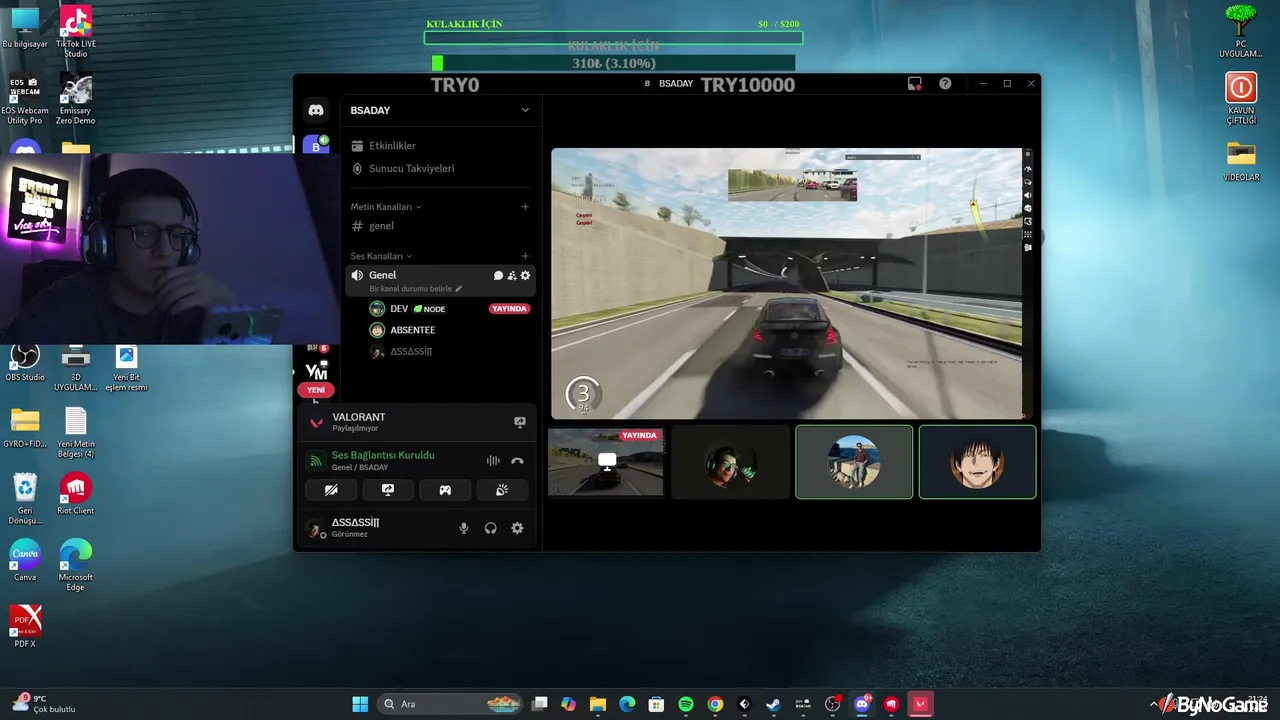
Task: Open PDF X desktop shortcut
Action: [x=25, y=627]
